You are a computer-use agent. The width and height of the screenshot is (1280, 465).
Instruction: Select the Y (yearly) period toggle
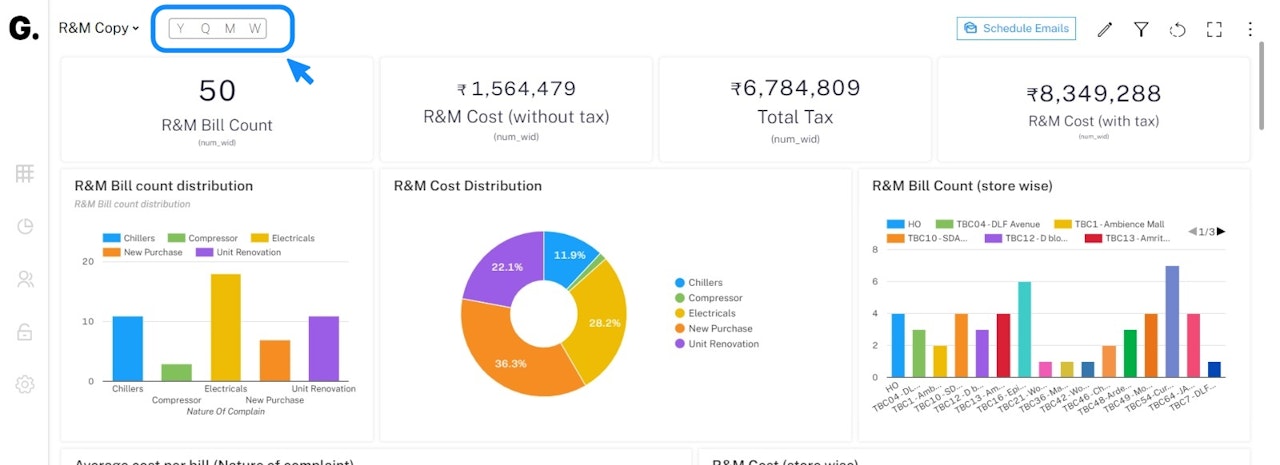click(x=181, y=28)
